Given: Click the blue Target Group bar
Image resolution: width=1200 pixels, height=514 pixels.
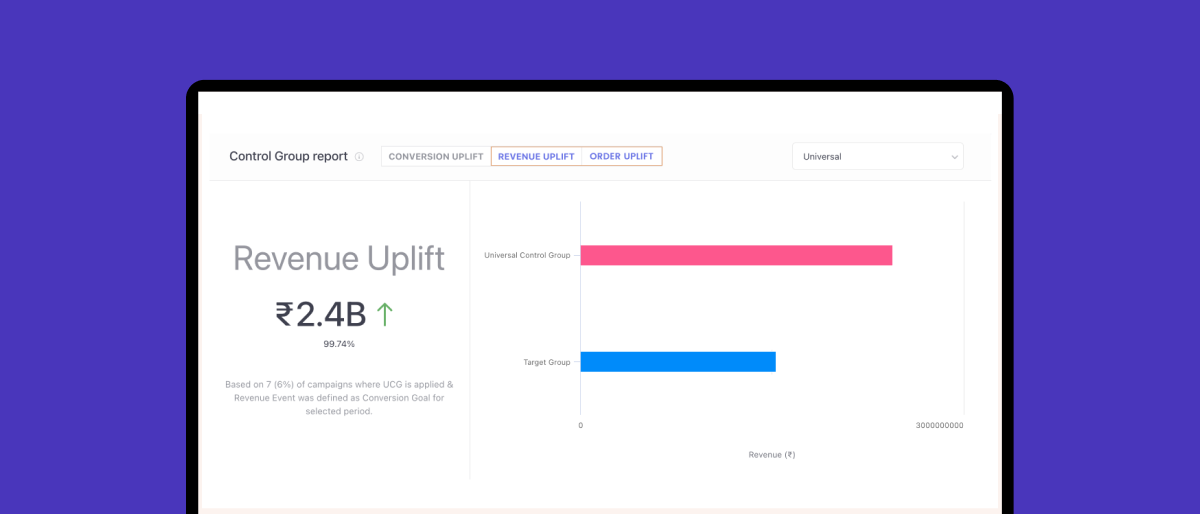Looking at the screenshot, I should pyautogui.click(x=678, y=362).
